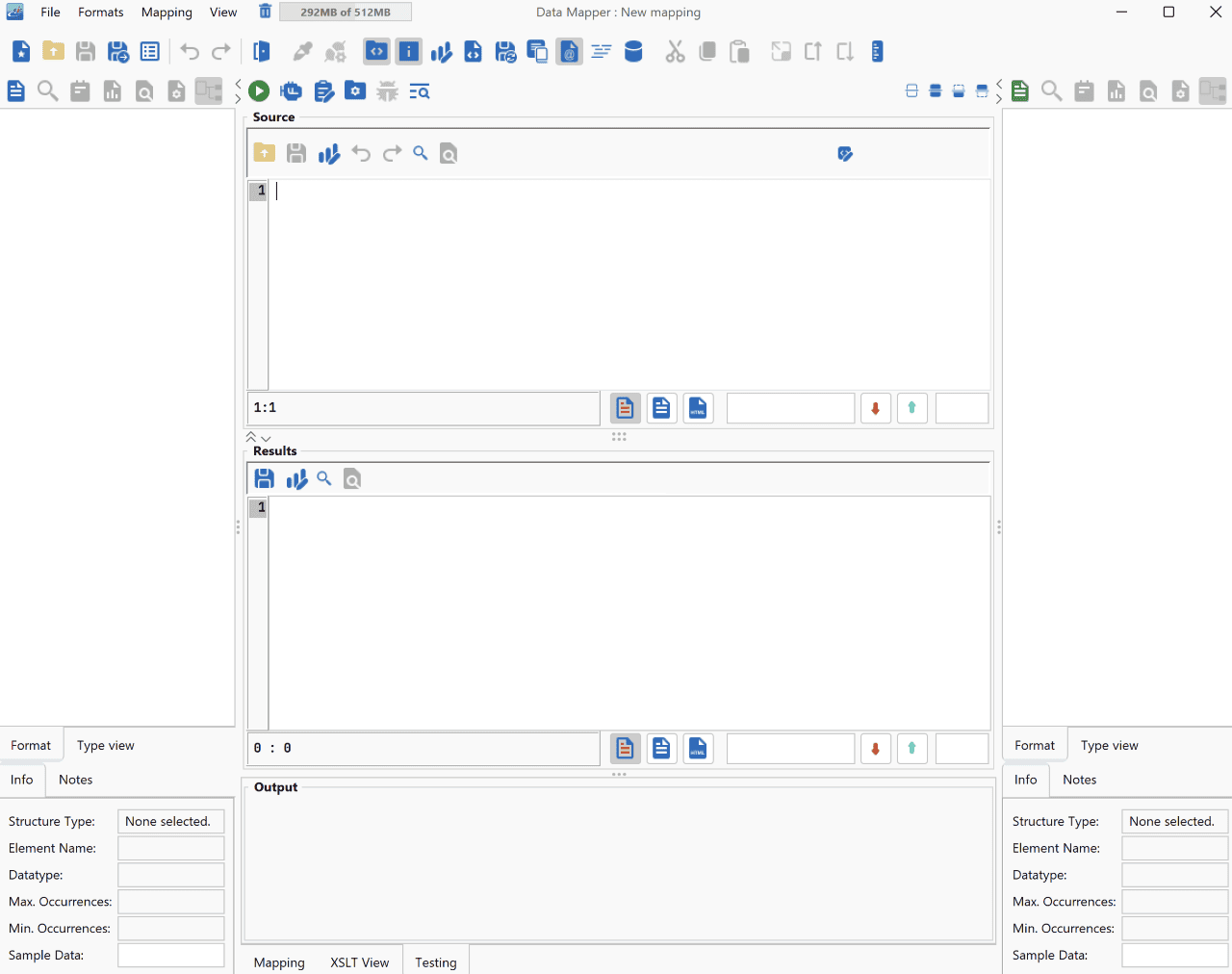Click the bar chart with pencil icon
This screenshot has width=1232, height=974.
click(441, 52)
